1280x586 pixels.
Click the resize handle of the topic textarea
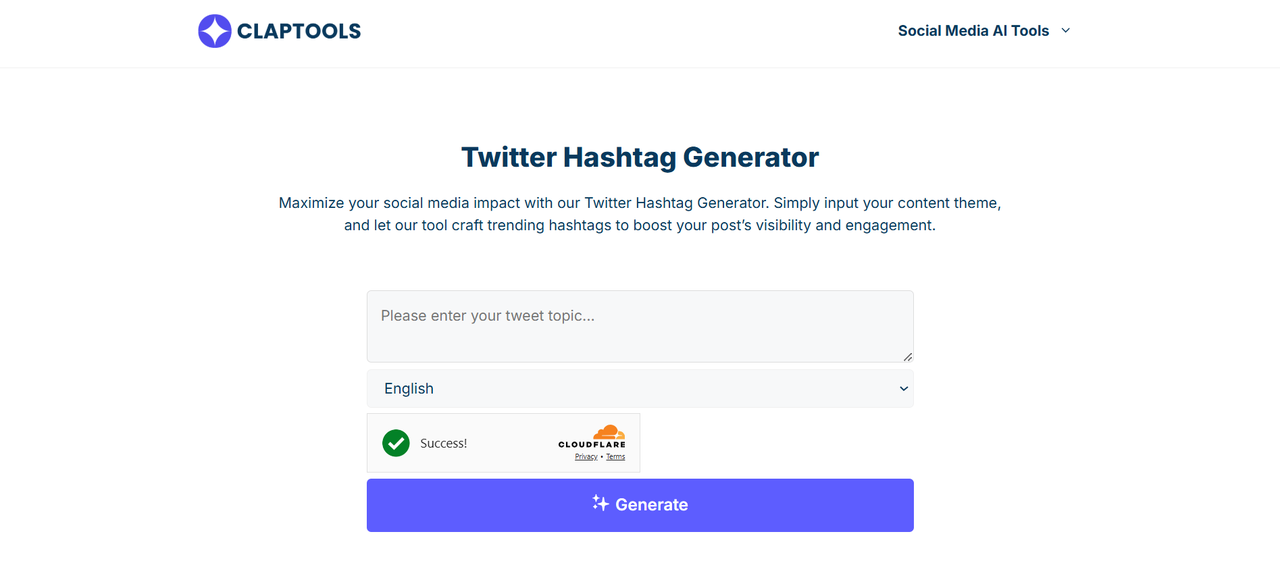click(908, 357)
